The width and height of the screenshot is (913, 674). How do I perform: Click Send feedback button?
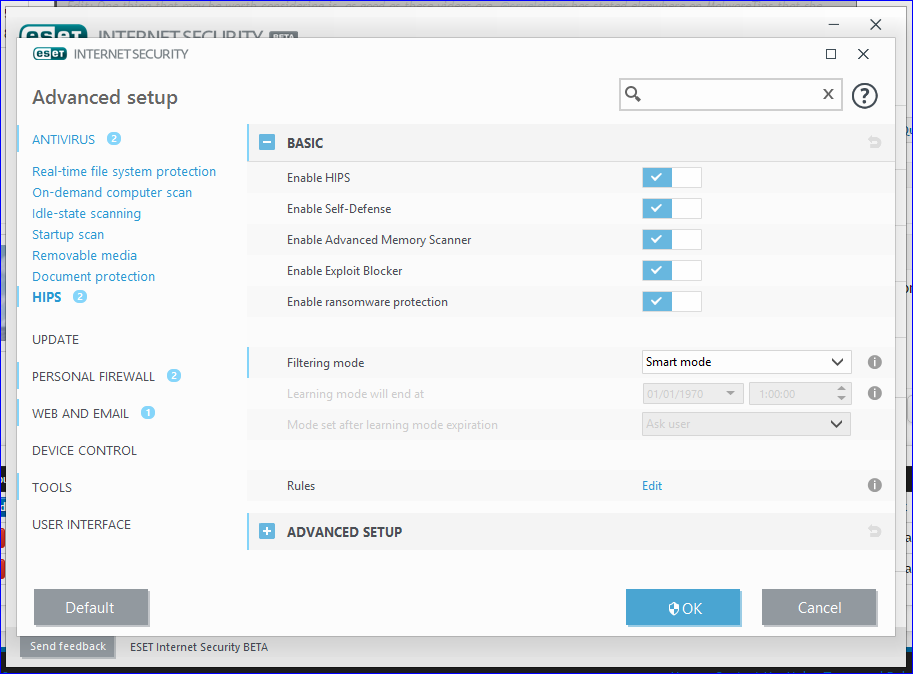tap(68, 646)
